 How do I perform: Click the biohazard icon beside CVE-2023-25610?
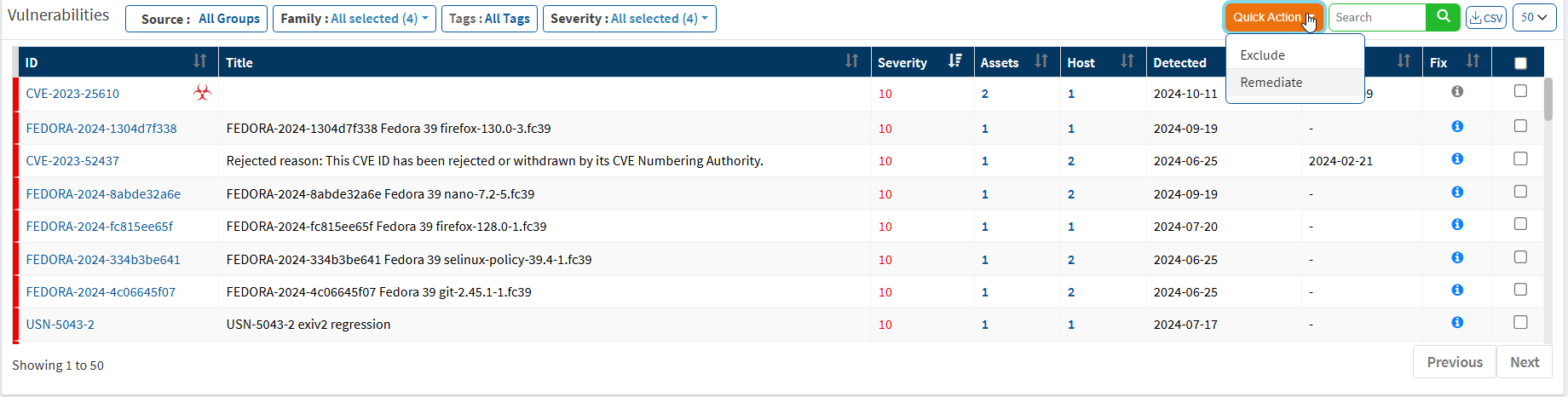click(202, 93)
